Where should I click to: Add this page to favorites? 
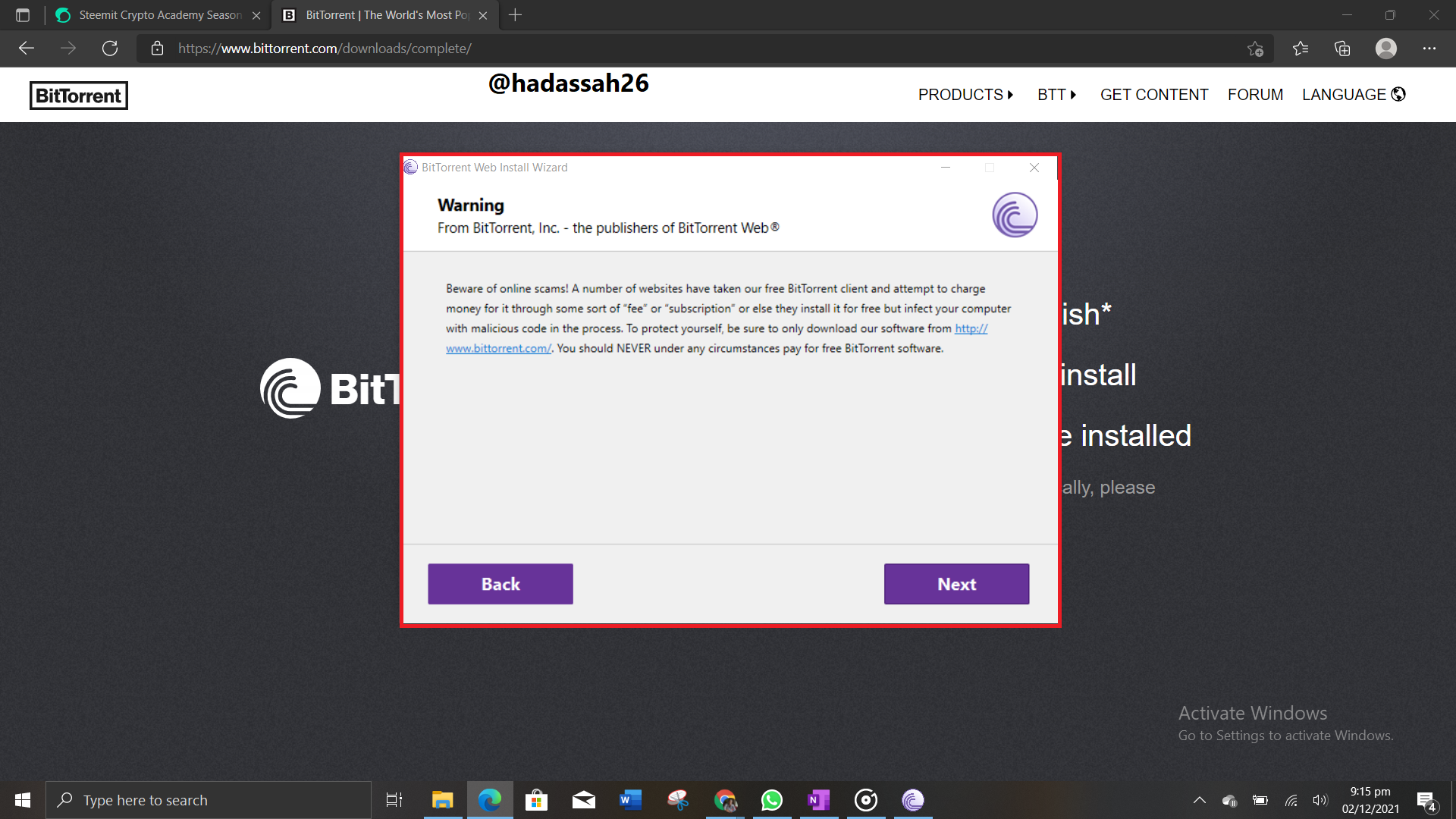(x=1255, y=49)
